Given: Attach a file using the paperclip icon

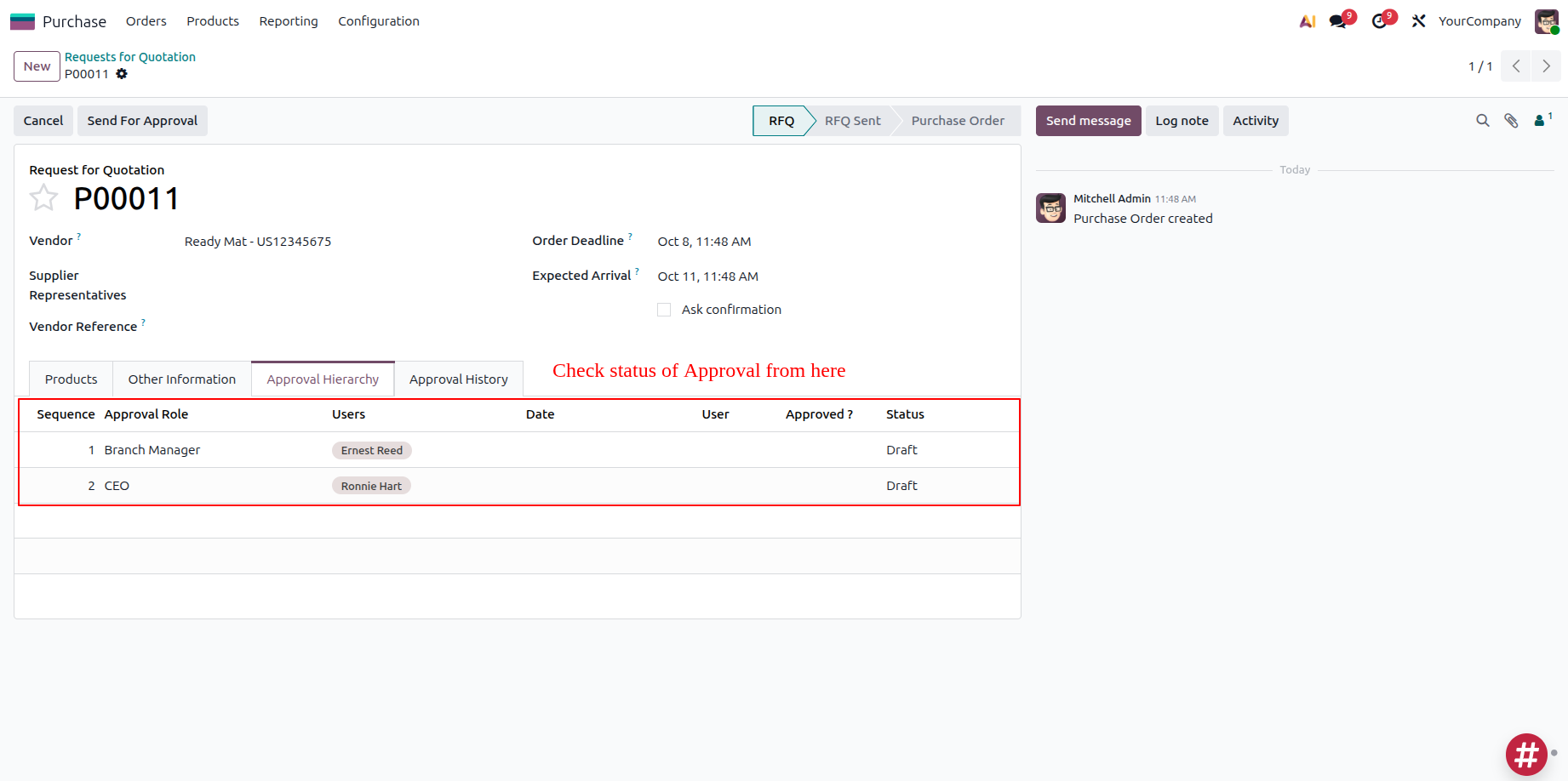Looking at the screenshot, I should tap(1512, 120).
